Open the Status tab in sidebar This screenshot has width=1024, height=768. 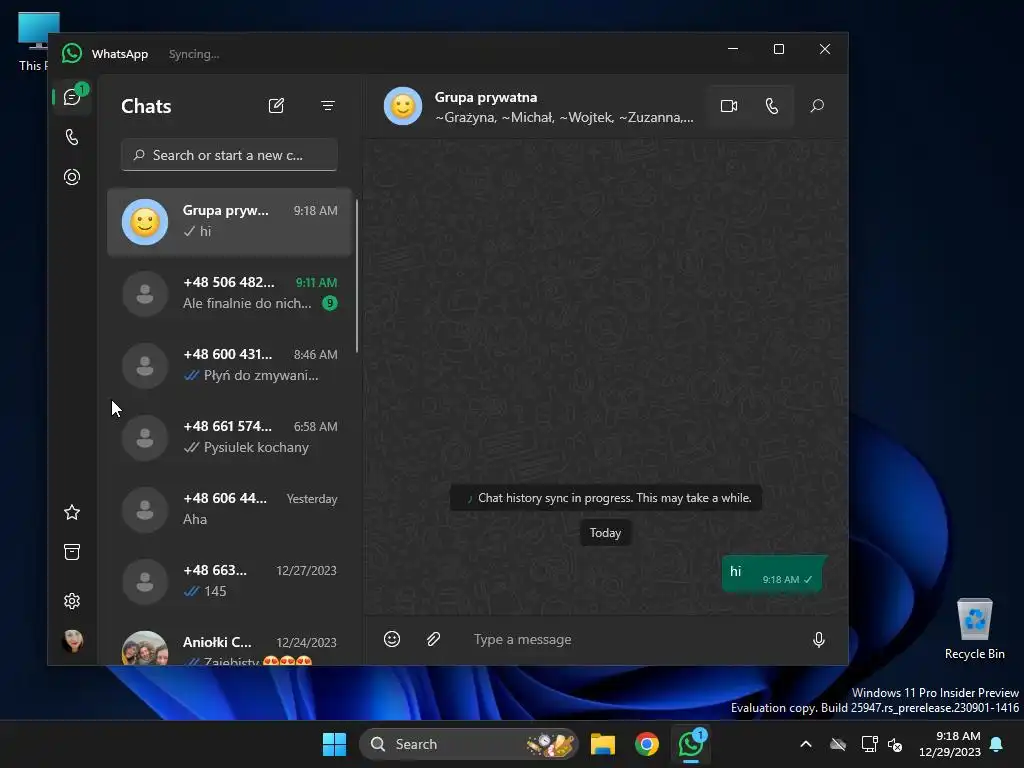[x=72, y=177]
